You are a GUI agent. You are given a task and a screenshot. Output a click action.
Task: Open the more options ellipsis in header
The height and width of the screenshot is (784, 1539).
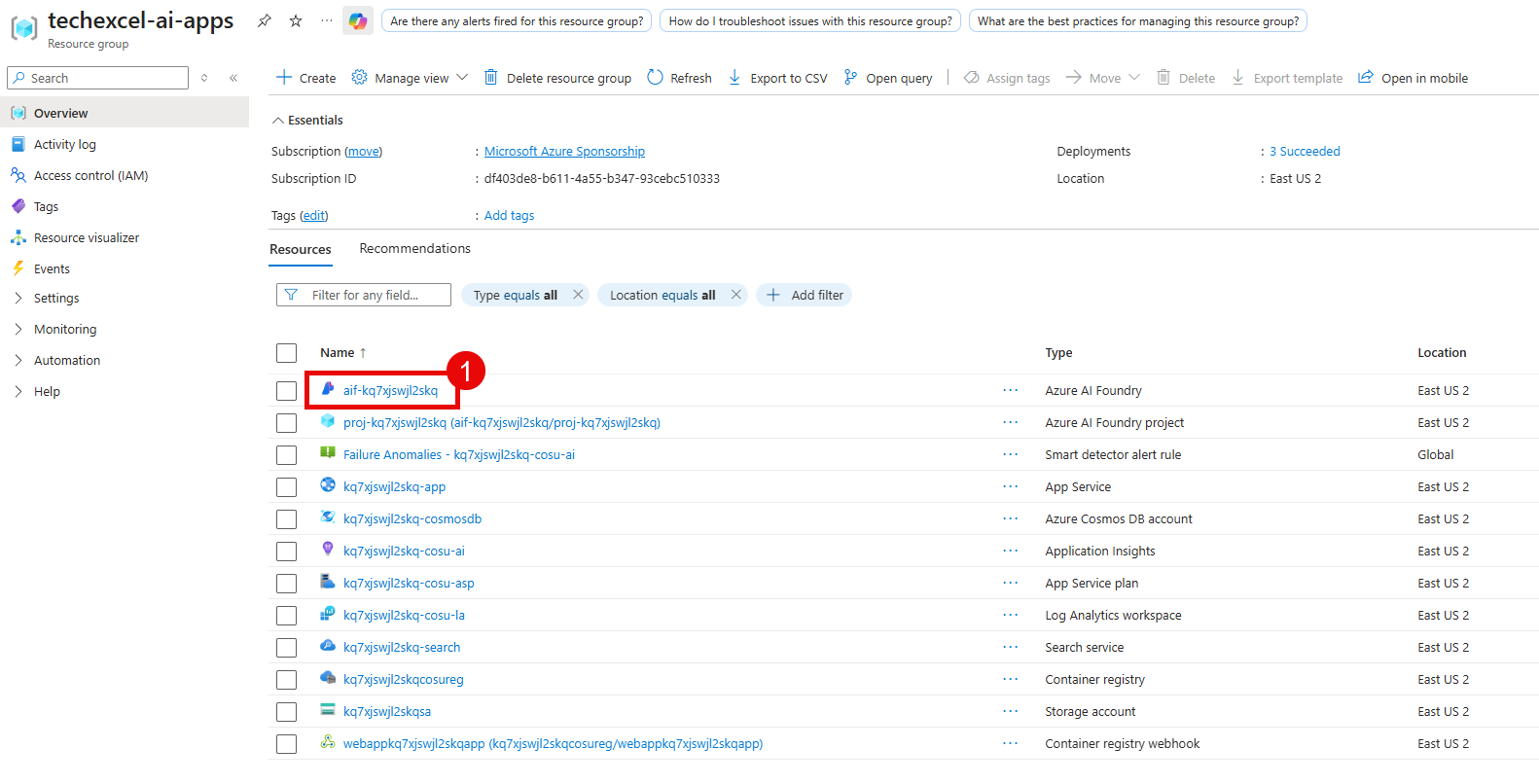point(327,20)
